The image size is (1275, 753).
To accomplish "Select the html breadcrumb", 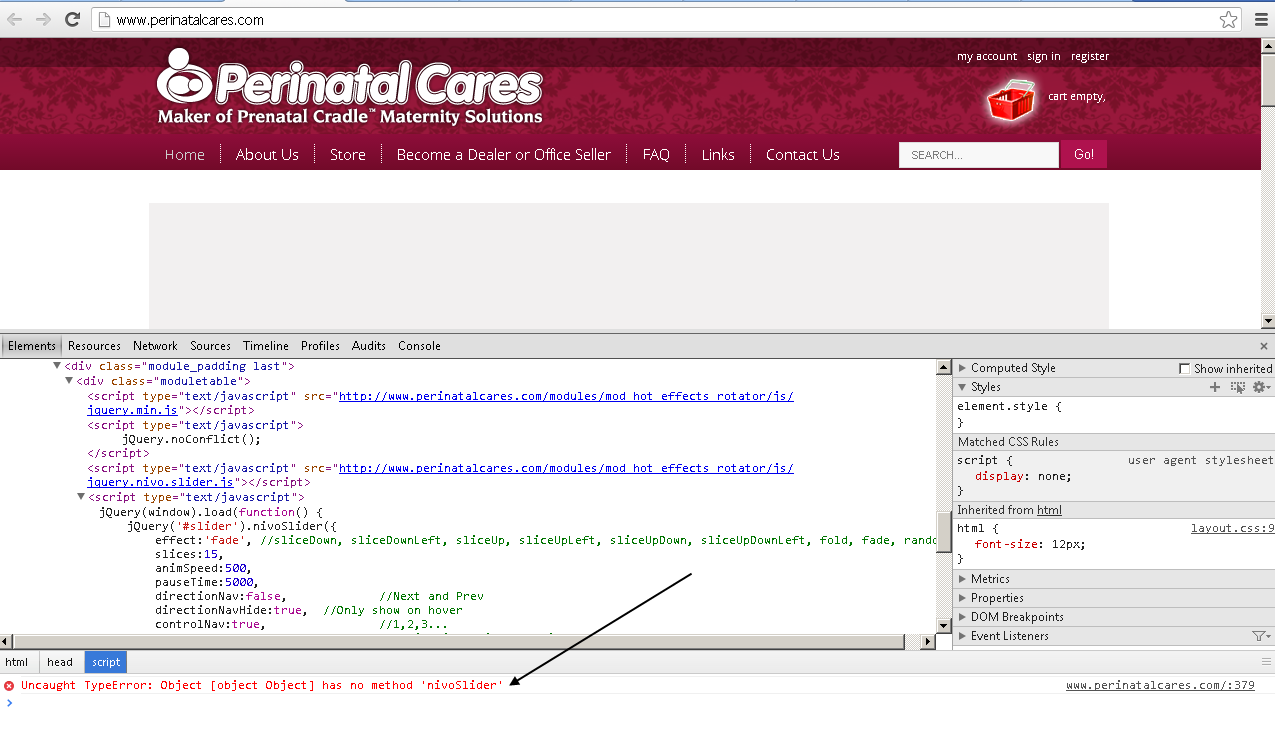I will point(17,662).
